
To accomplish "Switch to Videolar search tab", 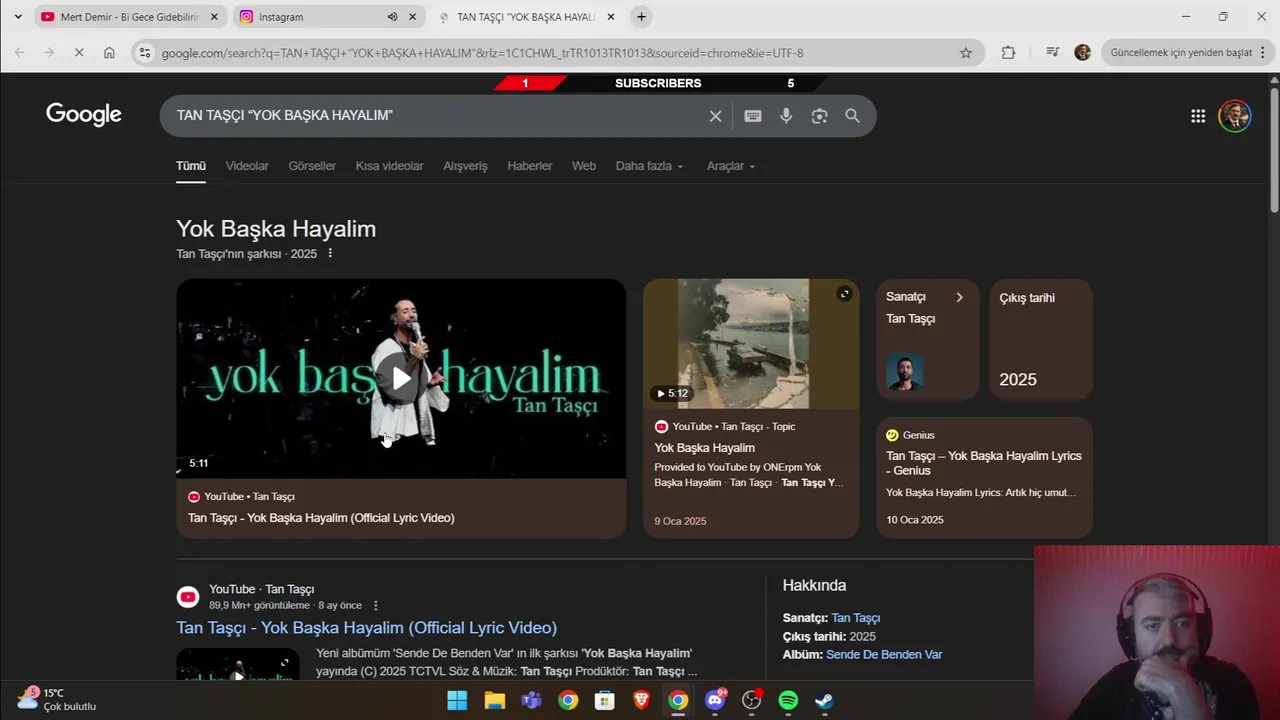I will click(247, 166).
